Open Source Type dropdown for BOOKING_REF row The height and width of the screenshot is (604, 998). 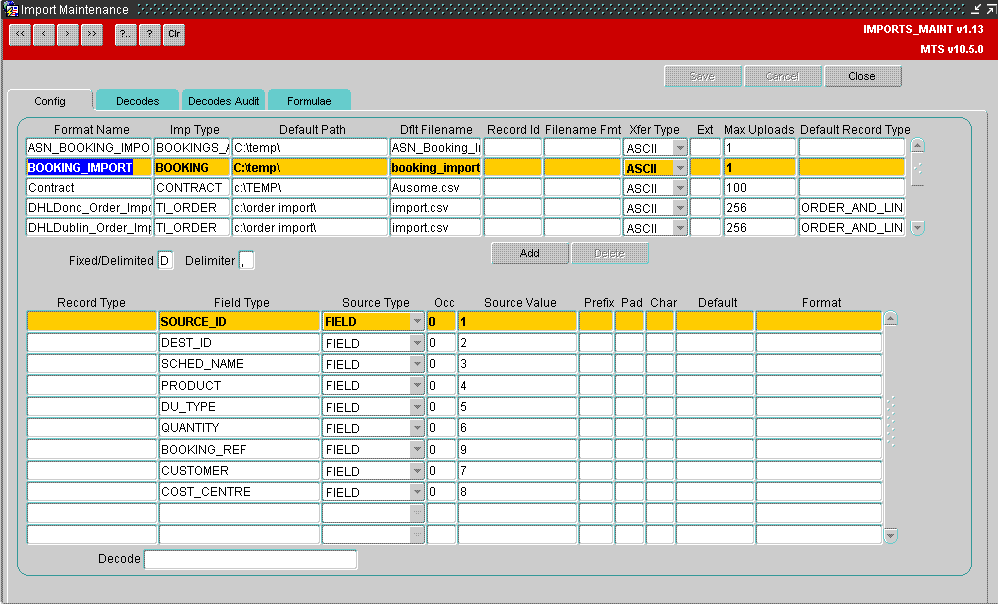click(x=417, y=449)
